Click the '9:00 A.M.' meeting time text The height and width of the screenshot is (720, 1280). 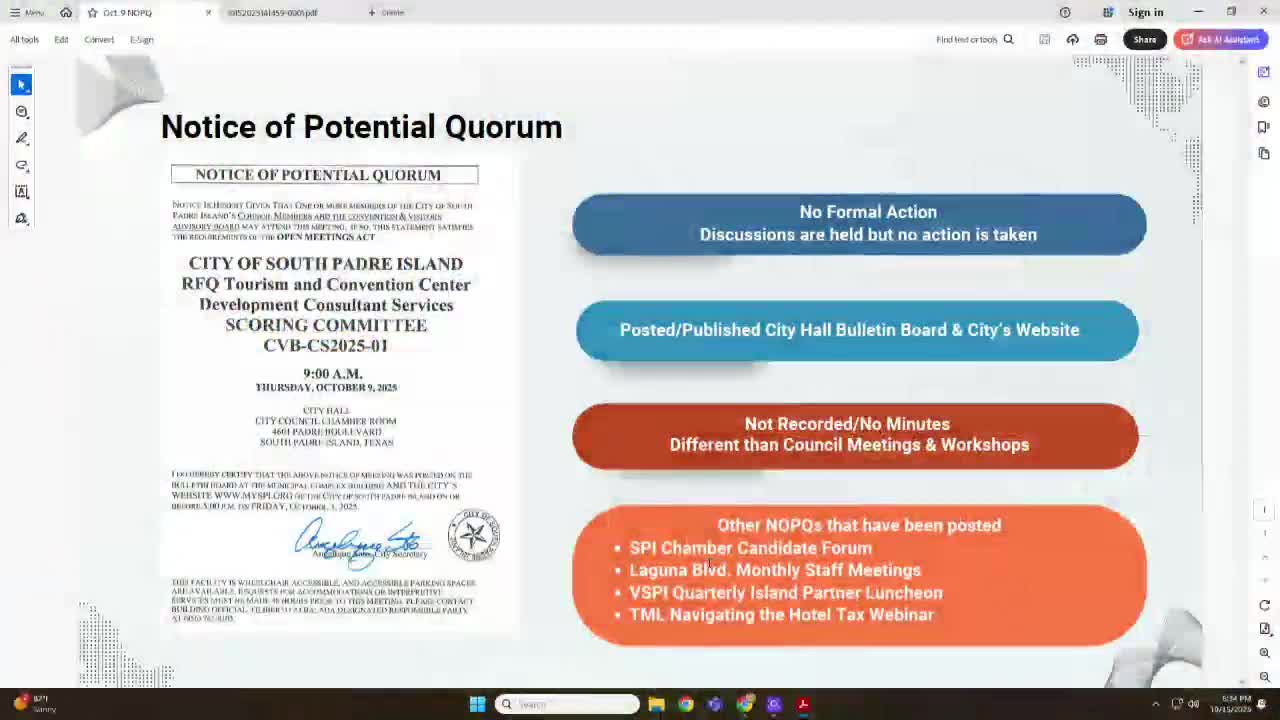pos(333,374)
